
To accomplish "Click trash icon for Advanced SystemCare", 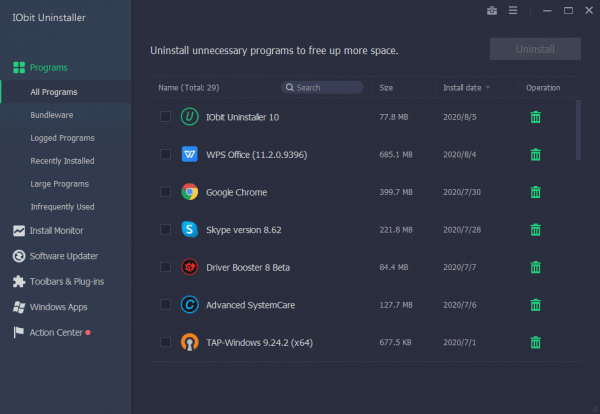I will tap(535, 305).
